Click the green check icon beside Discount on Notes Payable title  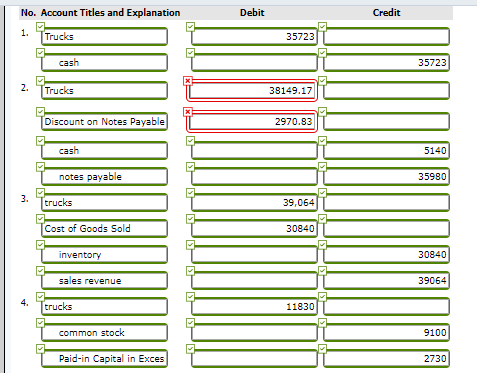40,112
